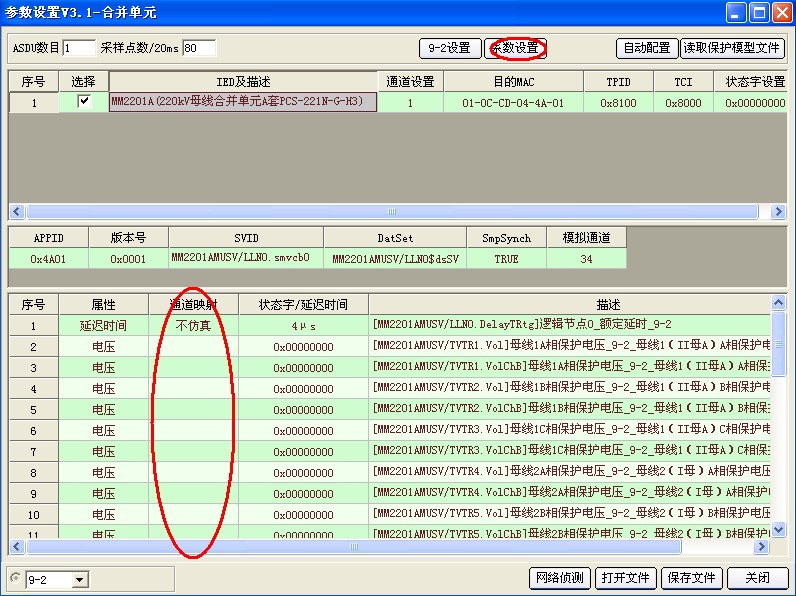Save the configuration with 保存文件
The image size is (796, 596).
pos(691,578)
